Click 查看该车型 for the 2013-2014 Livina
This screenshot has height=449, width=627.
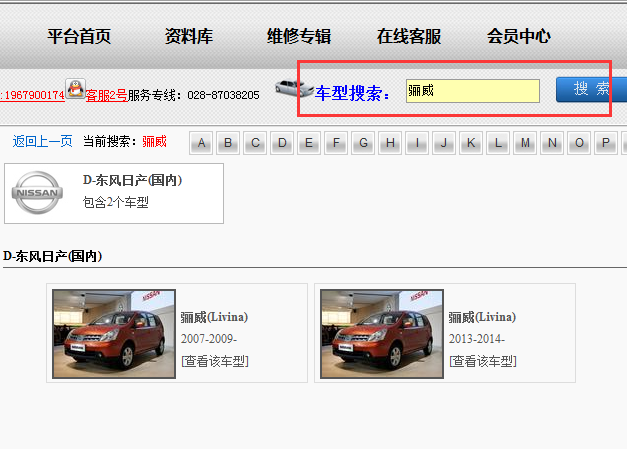(483, 361)
